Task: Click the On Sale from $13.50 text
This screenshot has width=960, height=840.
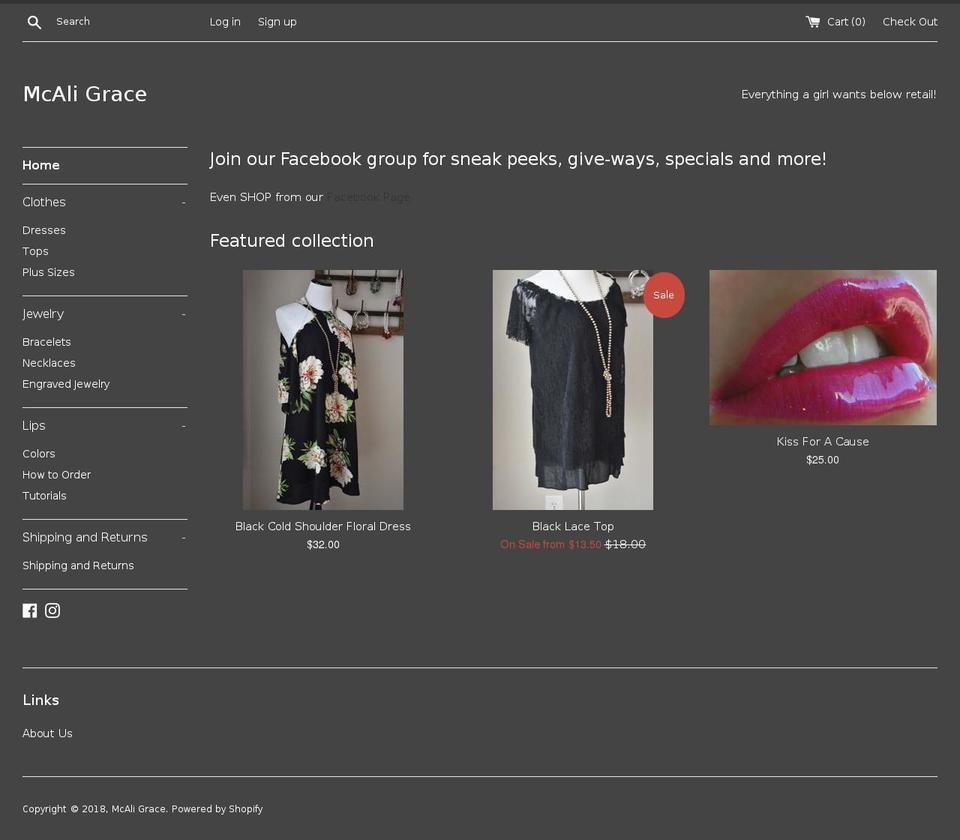Action: (x=550, y=544)
